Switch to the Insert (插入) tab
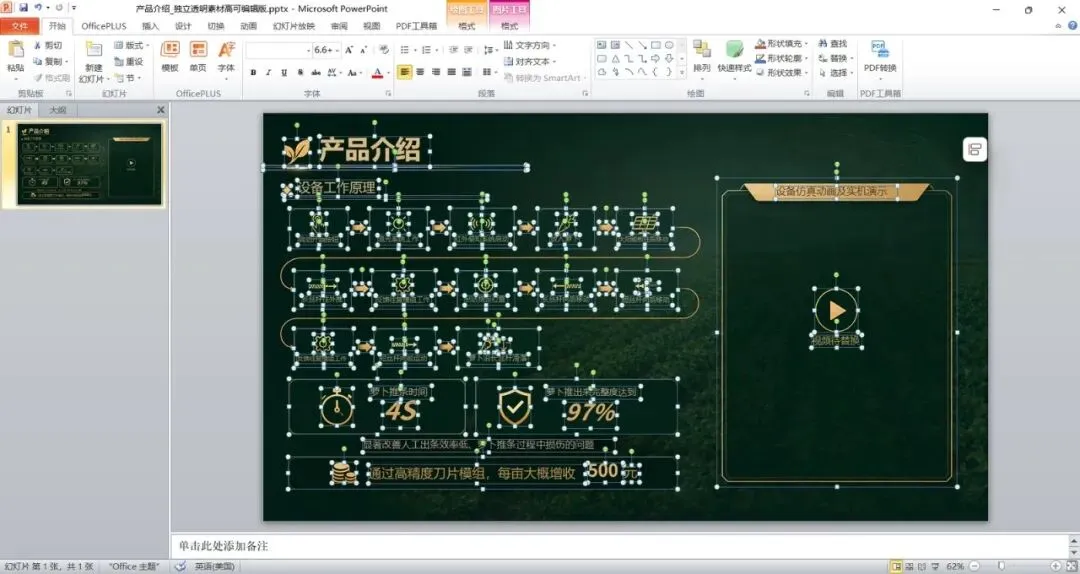The width and height of the screenshot is (1080, 574). 150,25
